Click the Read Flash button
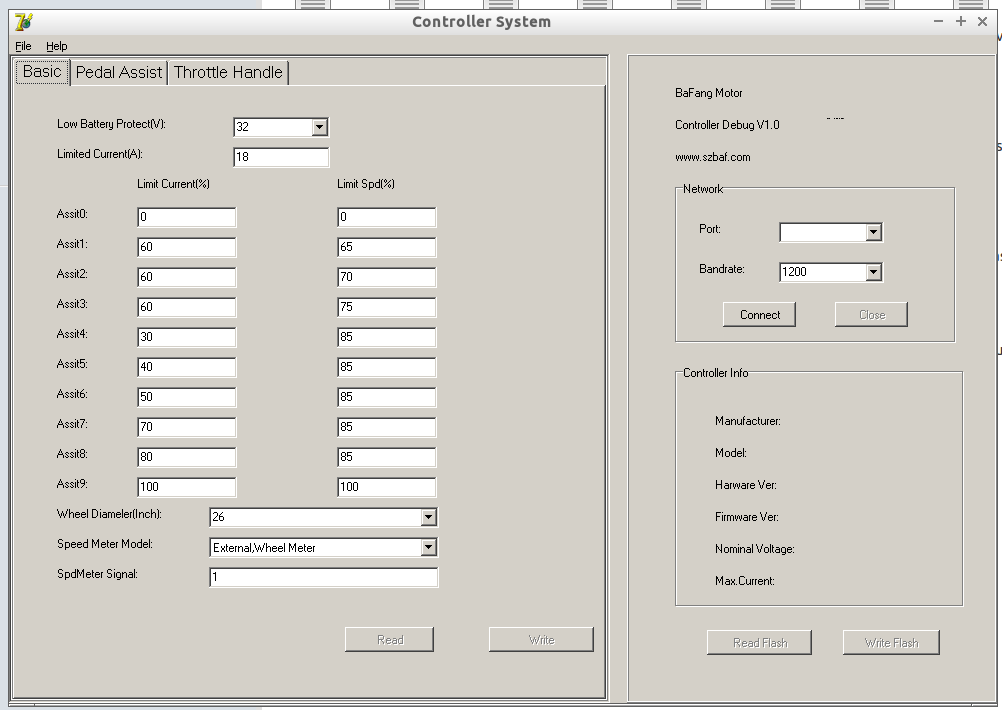This screenshot has width=1002, height=710. pyautogui.click(x=759, y=643)
